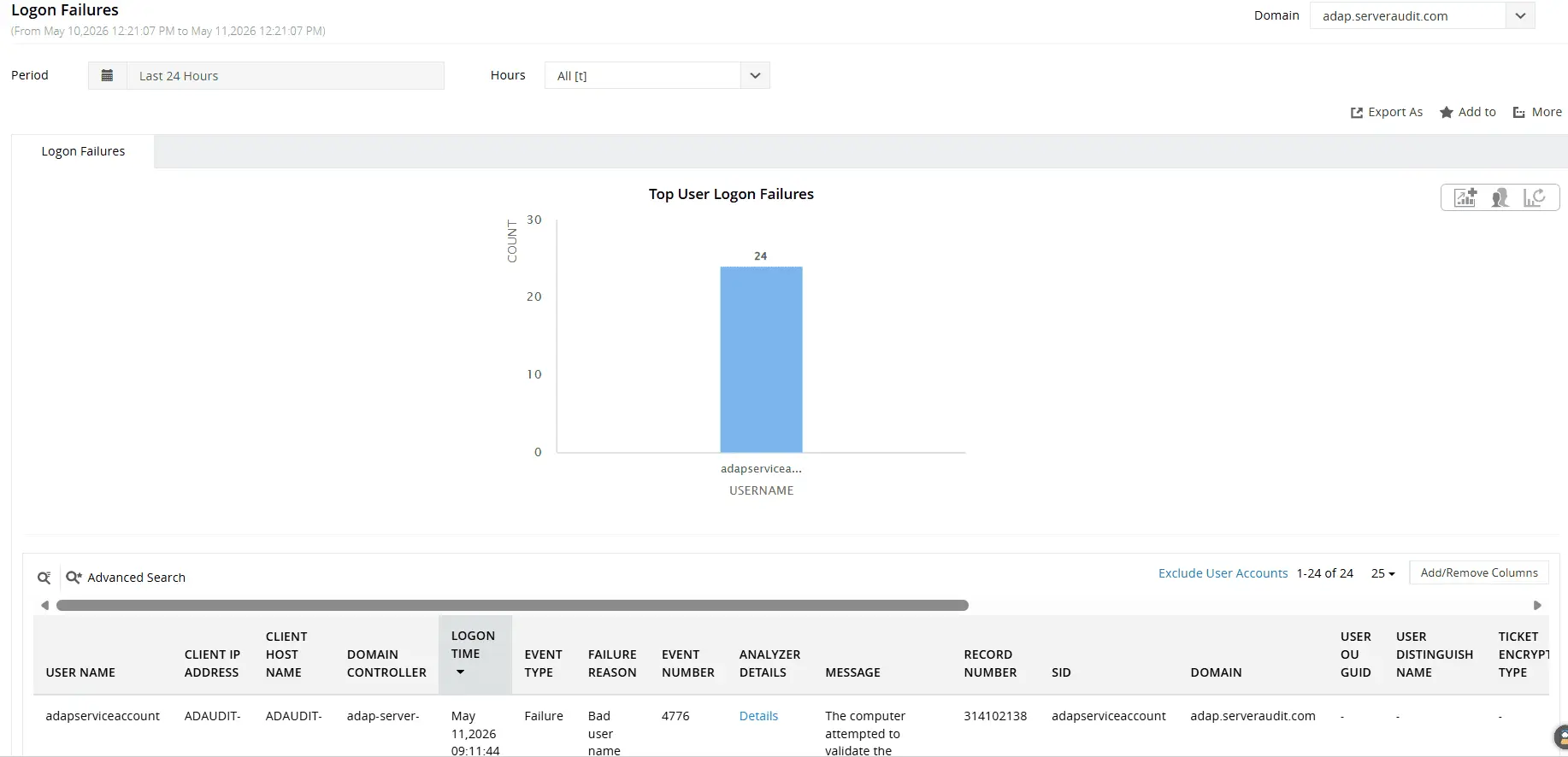Viewport: 1568px width, 757px height.
Task: Click the add chart icon
Action: point(1465,197)
